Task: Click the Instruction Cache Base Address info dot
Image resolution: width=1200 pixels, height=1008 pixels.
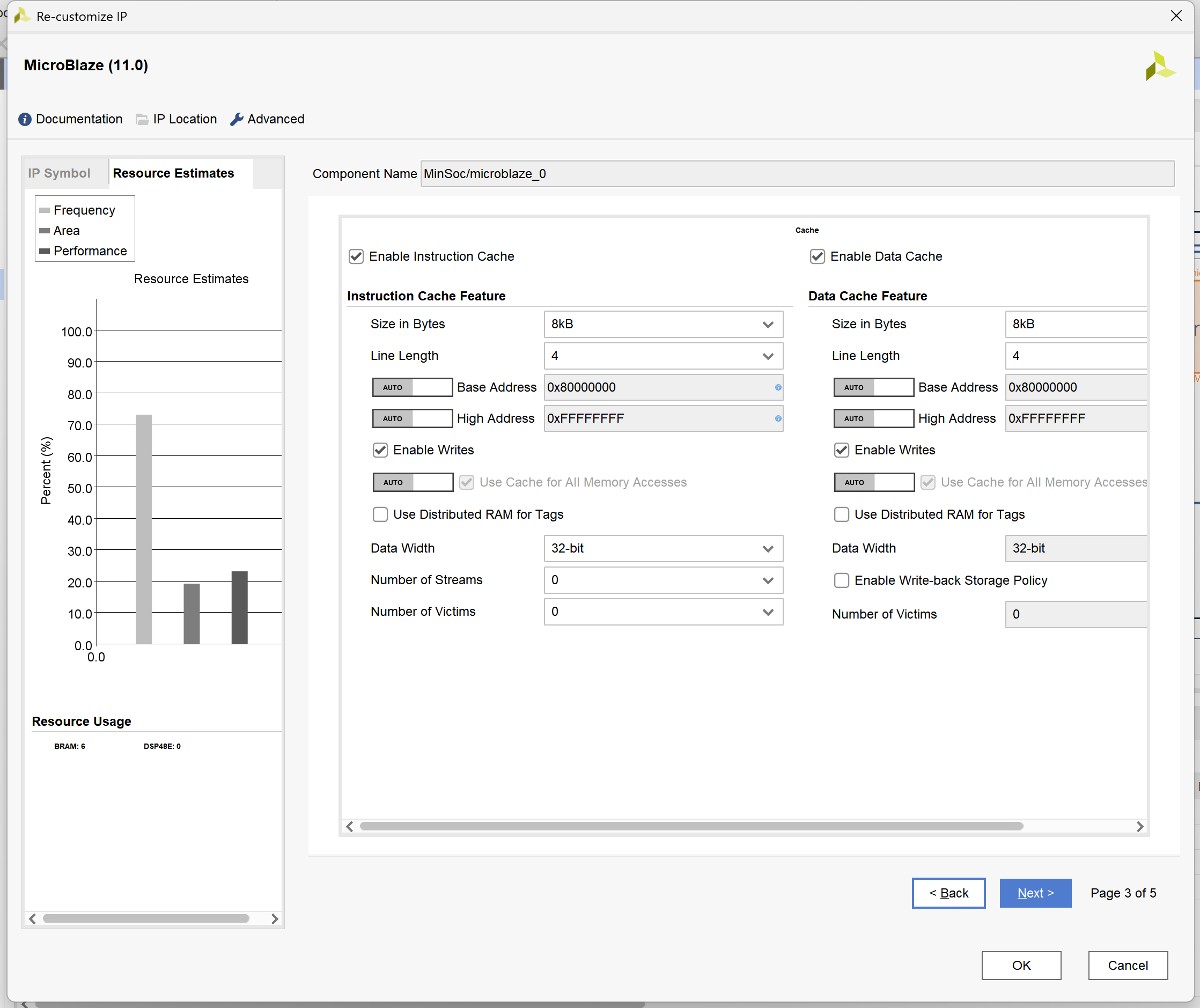Action: coord(778,387)
